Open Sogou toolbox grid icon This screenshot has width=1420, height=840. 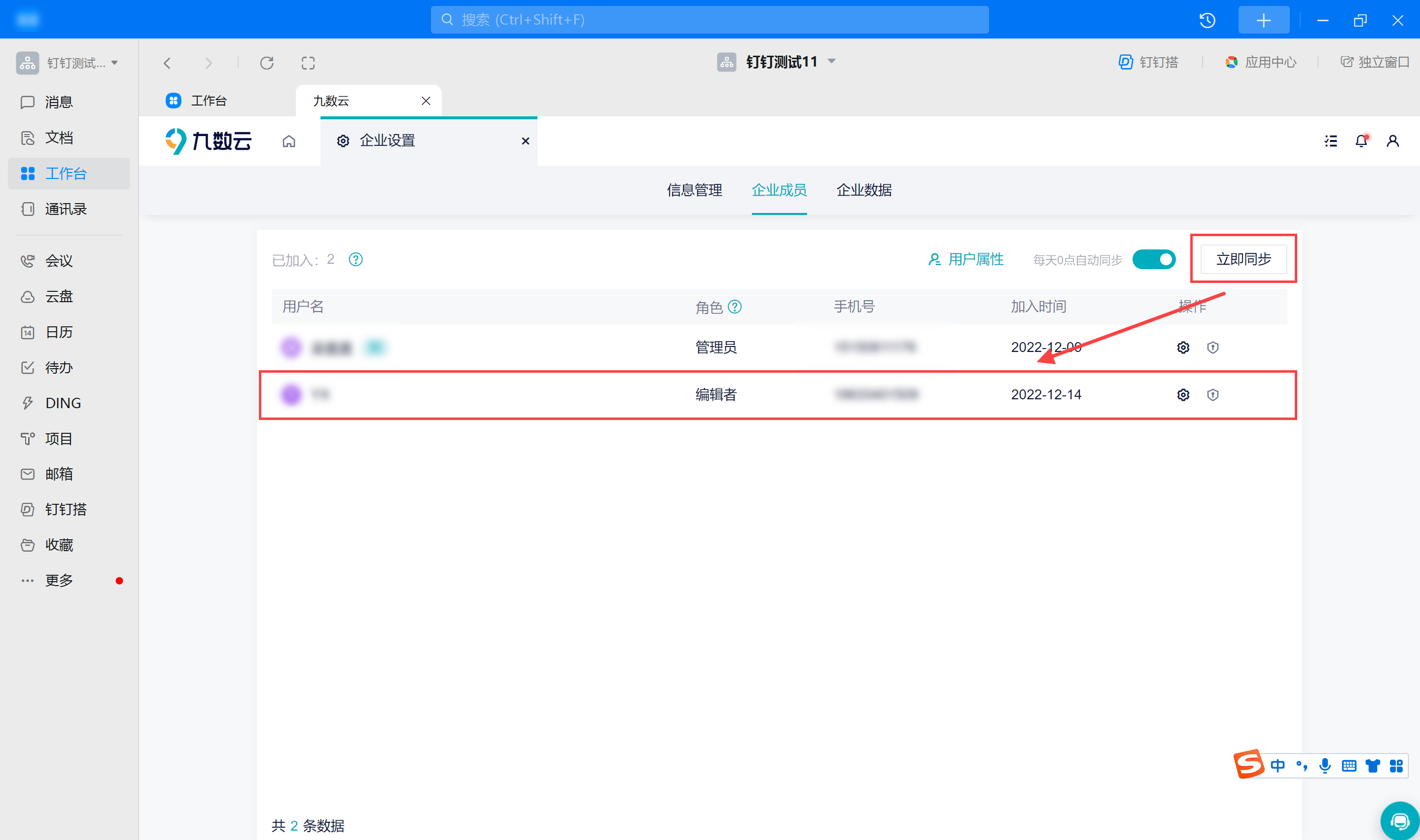1396,766
